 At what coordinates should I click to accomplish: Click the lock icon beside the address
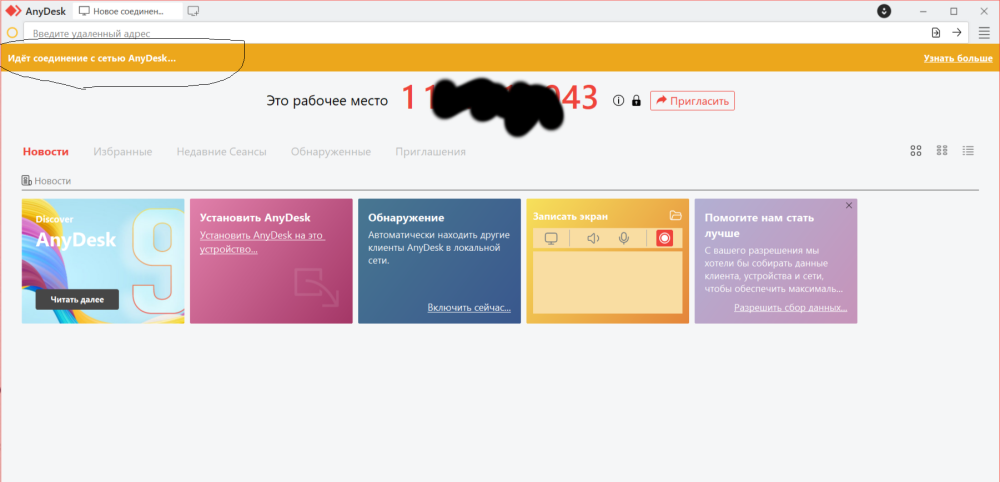[x=636, y=101]
